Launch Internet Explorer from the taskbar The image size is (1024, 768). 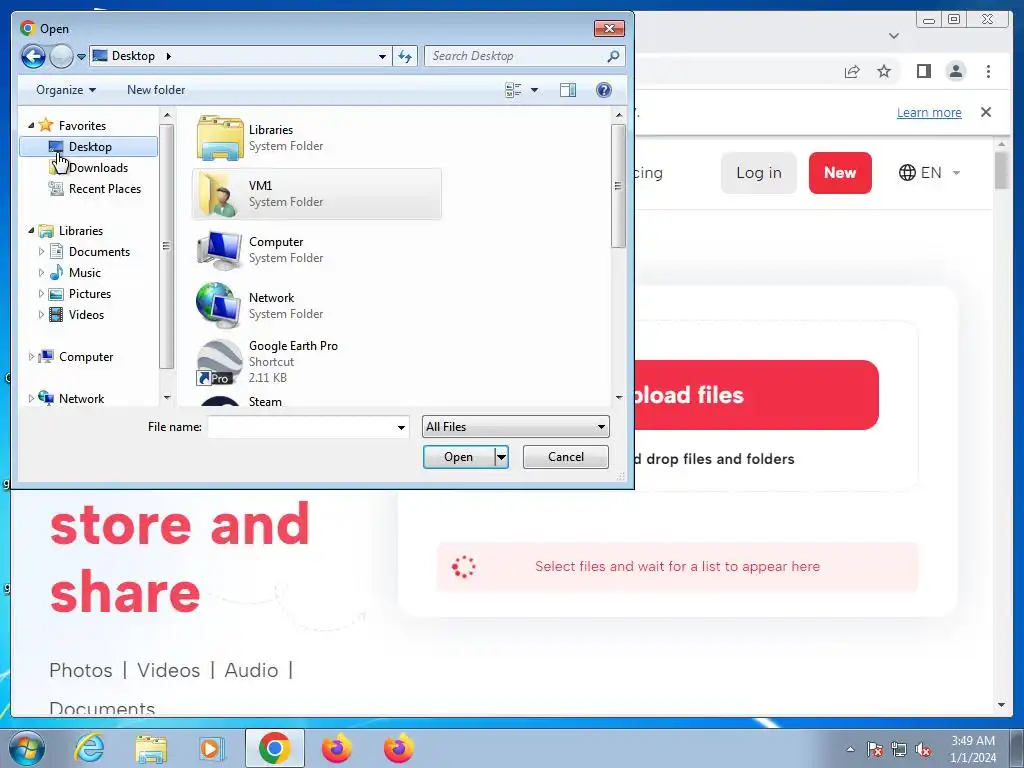pyautogui.click(x=89, y=748)
